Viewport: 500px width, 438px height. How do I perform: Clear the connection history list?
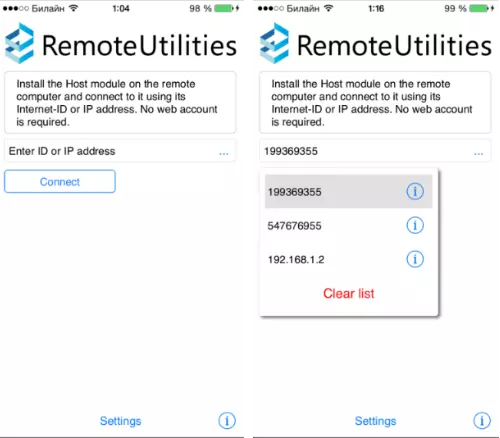[x=349, y=294]
